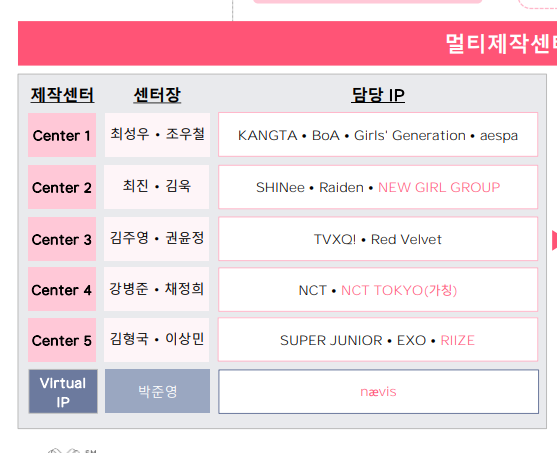This screenshot has height=453, width=557.
Task: Click the NEW GIRL GROUP pink text
Action: pyautogui.click(x=439, y=187)
